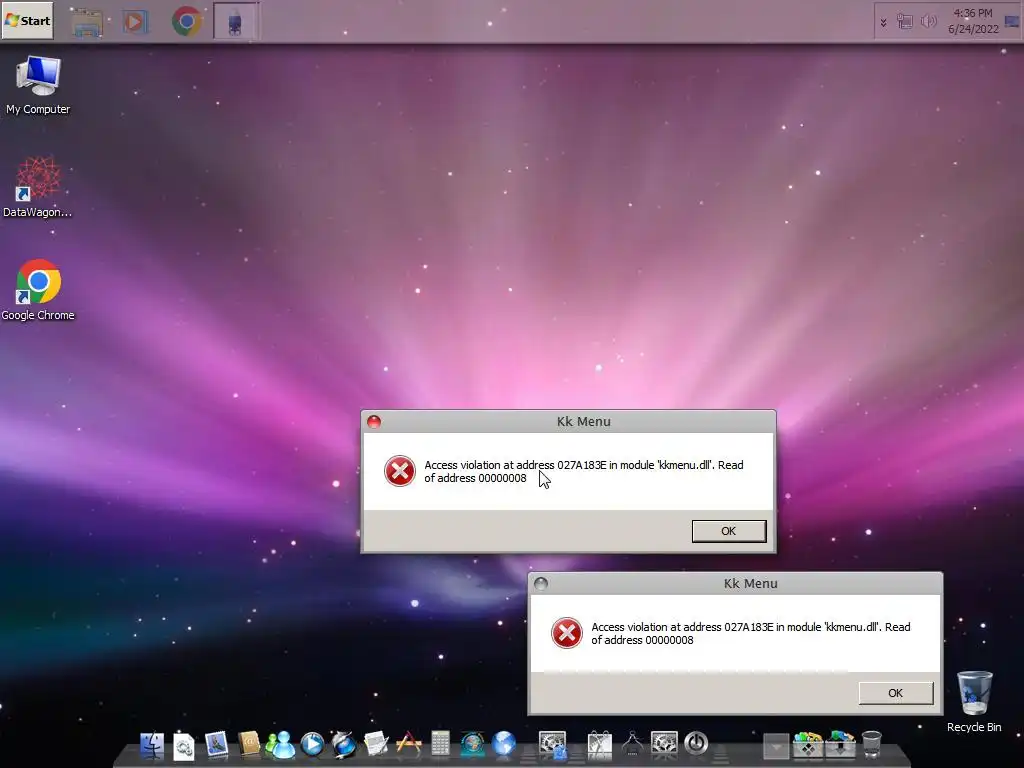Viewport: 1024px width, 768px height.
Task: Open the compass divider dock icon
Action: pos(632,746)
